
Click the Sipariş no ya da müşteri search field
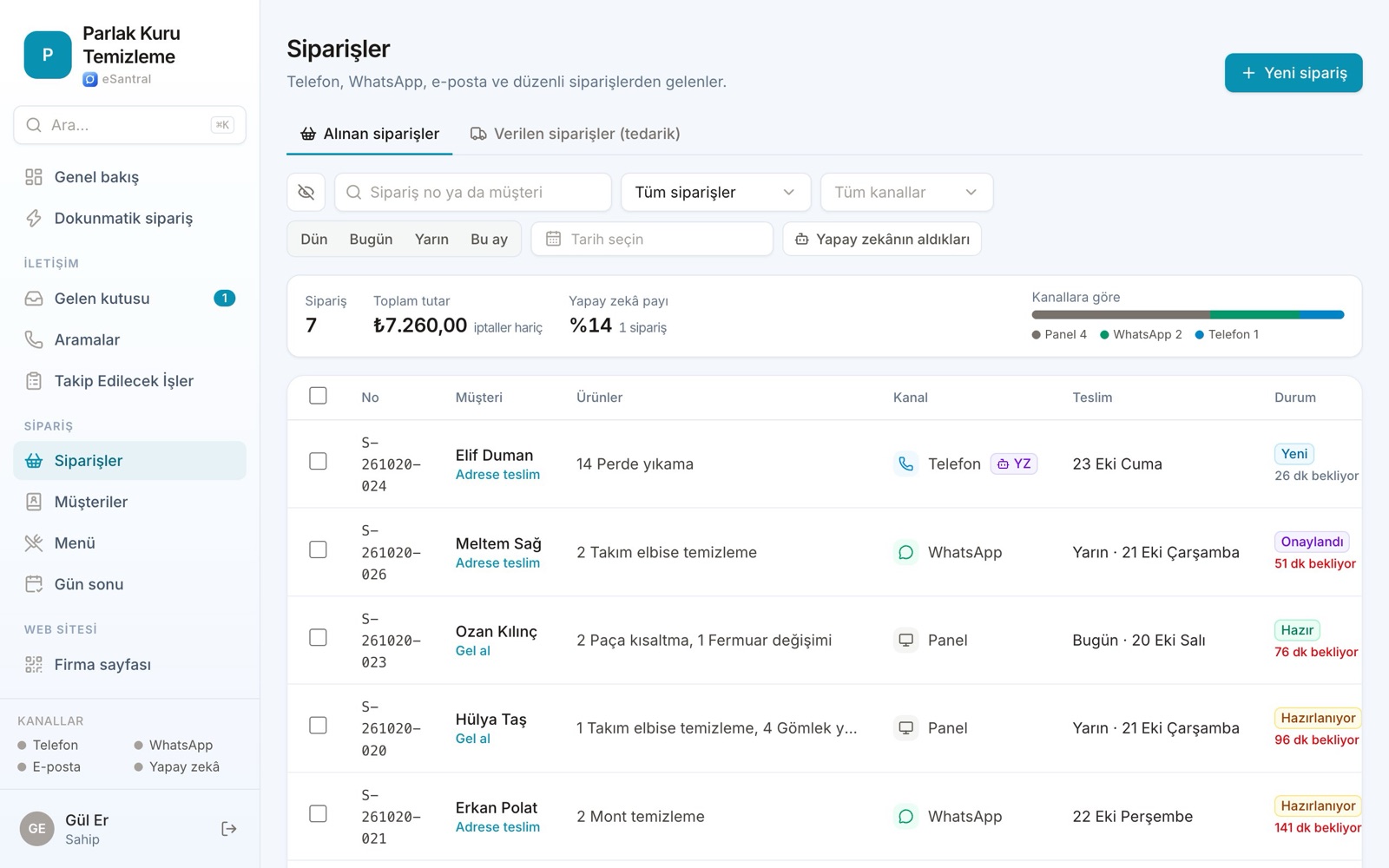pyautogui.click(x=473, y=192)
